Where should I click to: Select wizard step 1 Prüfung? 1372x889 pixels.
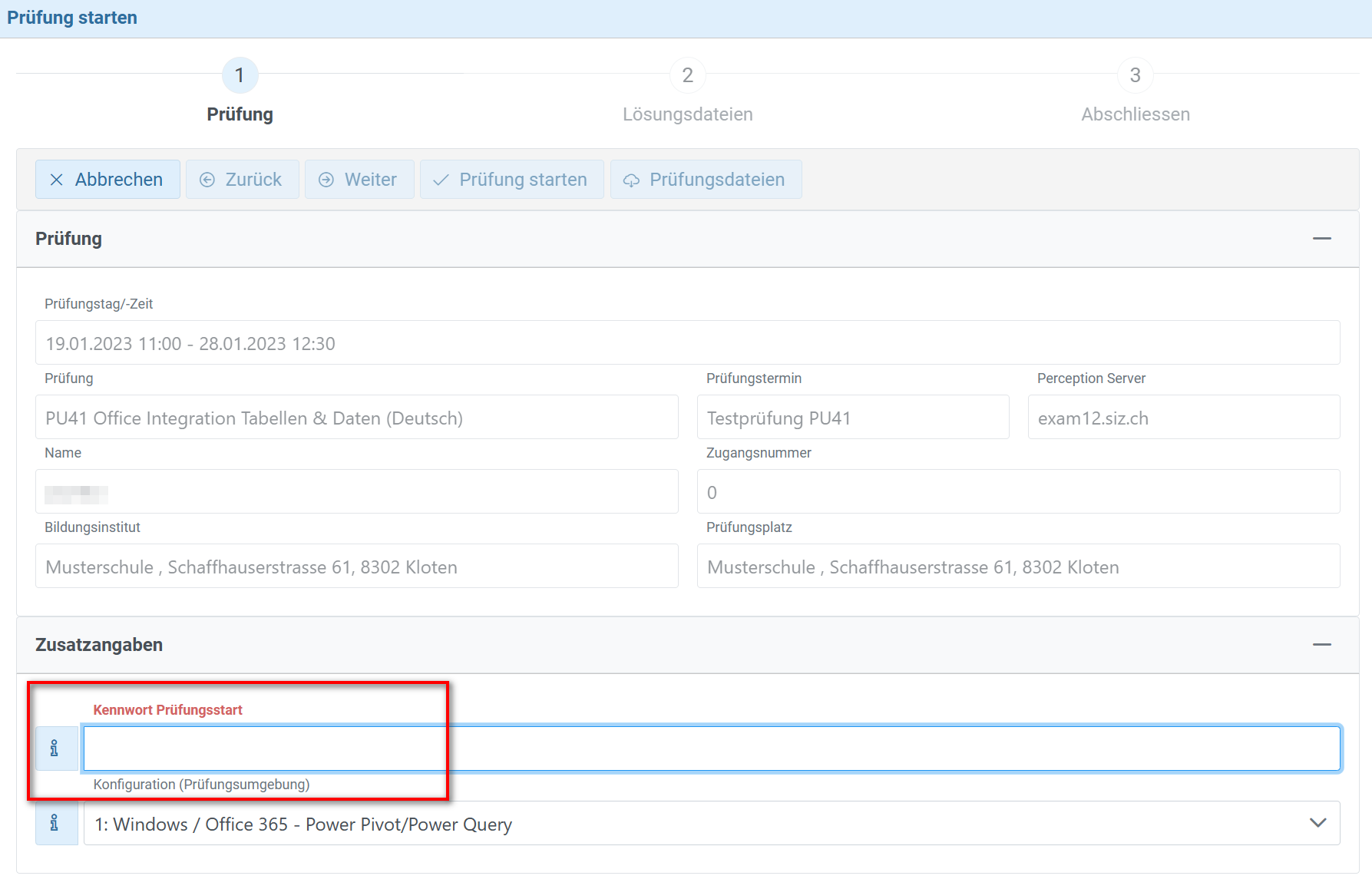pyautogui.click(x=240, y=91)
